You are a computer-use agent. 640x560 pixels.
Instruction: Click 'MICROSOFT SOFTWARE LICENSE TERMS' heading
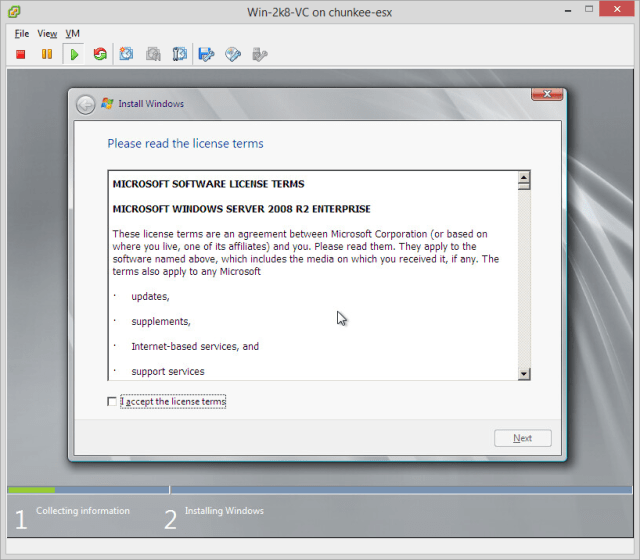(x=209, y=184)
